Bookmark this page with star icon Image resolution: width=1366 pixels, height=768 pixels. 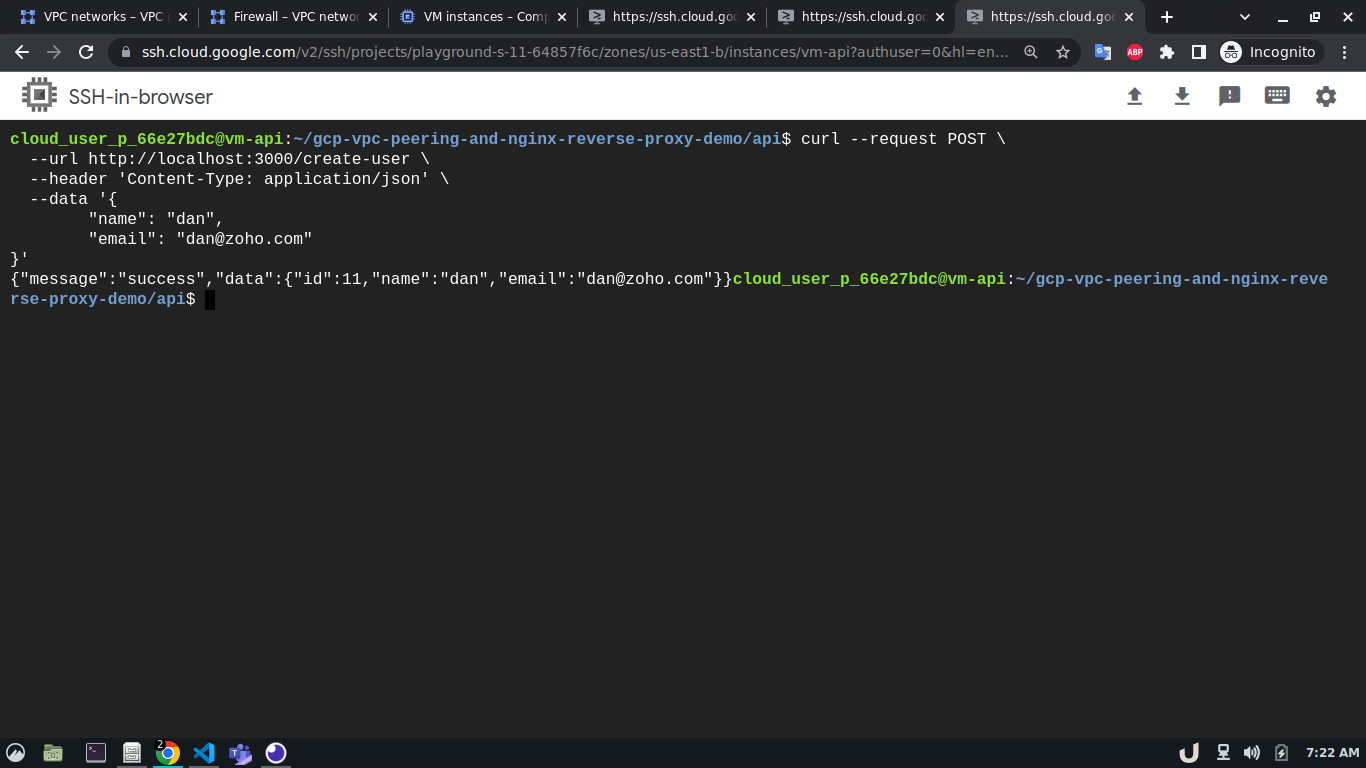click(1063, 52)
